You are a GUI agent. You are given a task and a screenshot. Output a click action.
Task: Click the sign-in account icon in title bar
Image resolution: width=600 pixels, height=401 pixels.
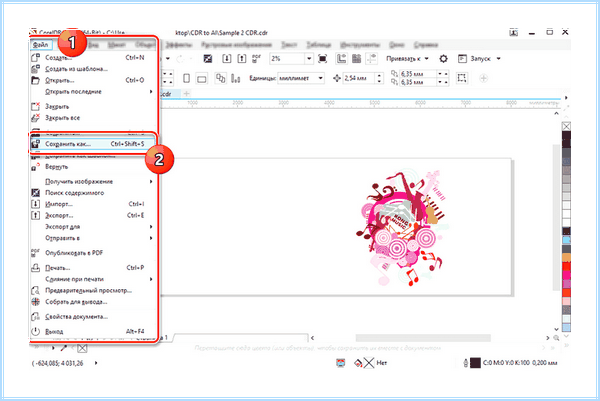514,33
